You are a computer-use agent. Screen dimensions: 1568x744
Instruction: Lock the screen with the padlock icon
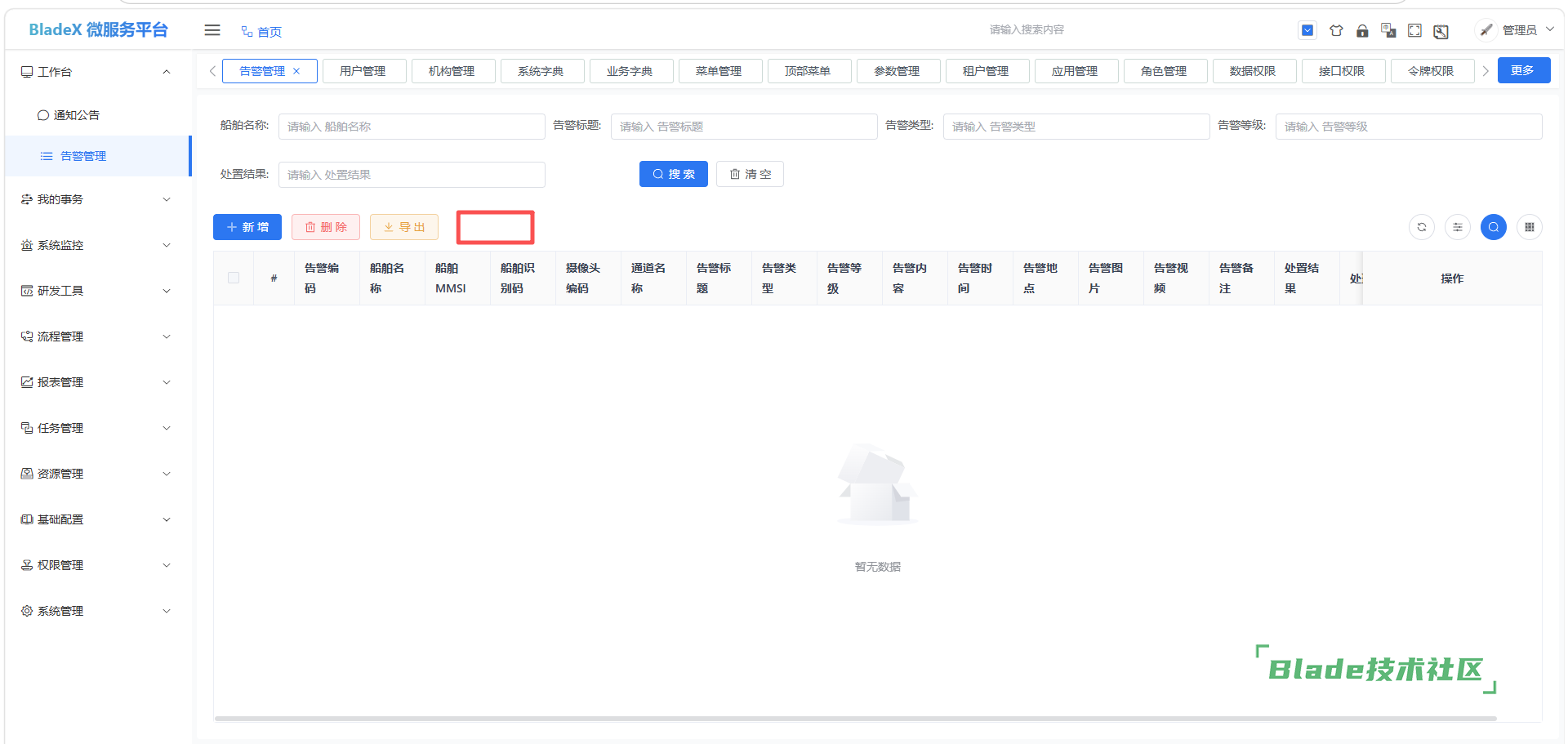click(1362, 31)
